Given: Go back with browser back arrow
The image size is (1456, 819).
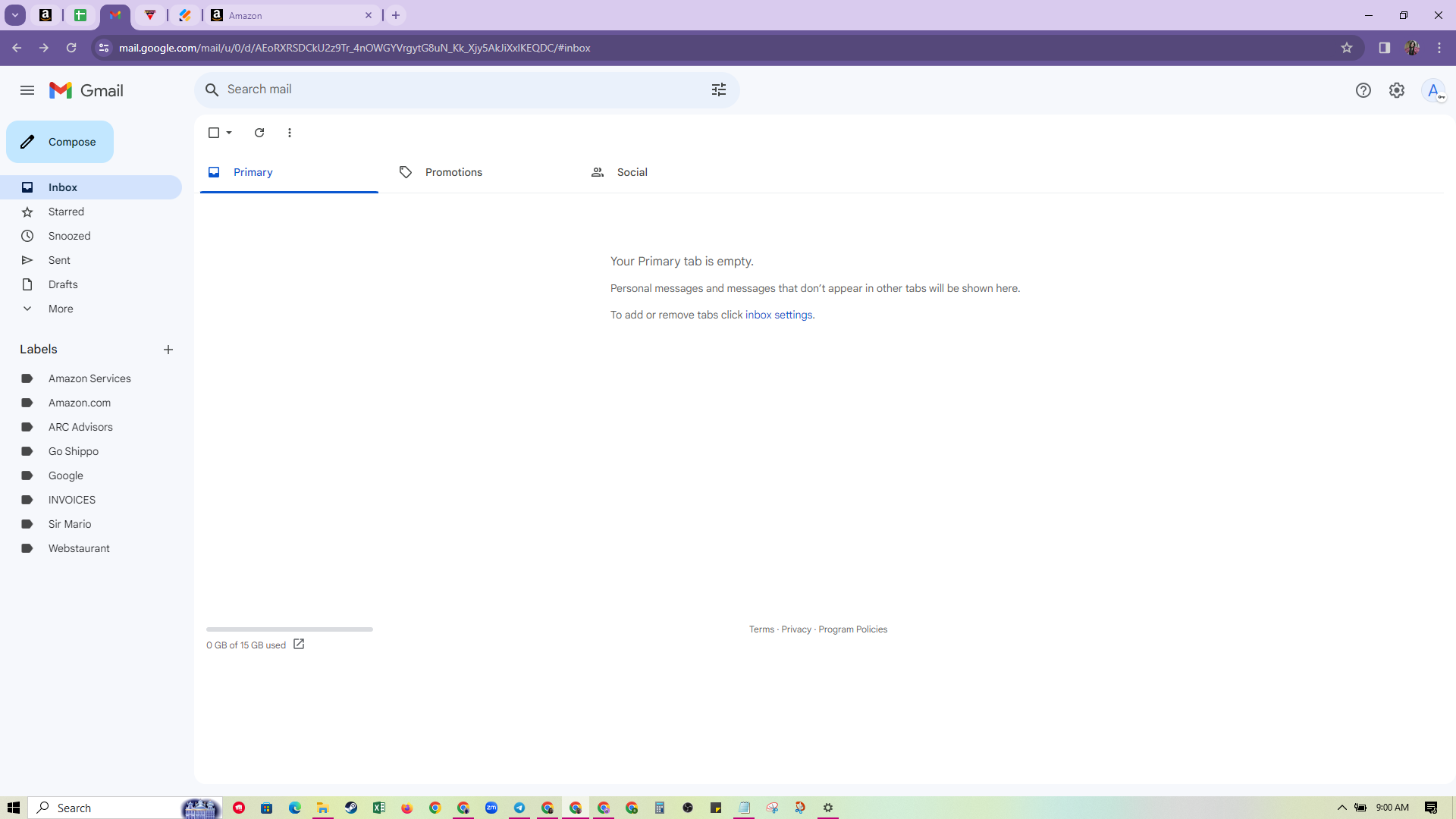Looking at the screenshot, I should 17,48.
